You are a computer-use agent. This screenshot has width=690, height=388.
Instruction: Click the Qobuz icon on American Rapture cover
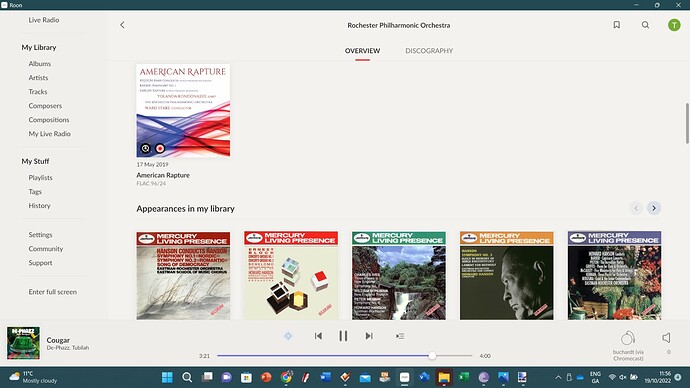pyautogui.click(x=145, y=149)
